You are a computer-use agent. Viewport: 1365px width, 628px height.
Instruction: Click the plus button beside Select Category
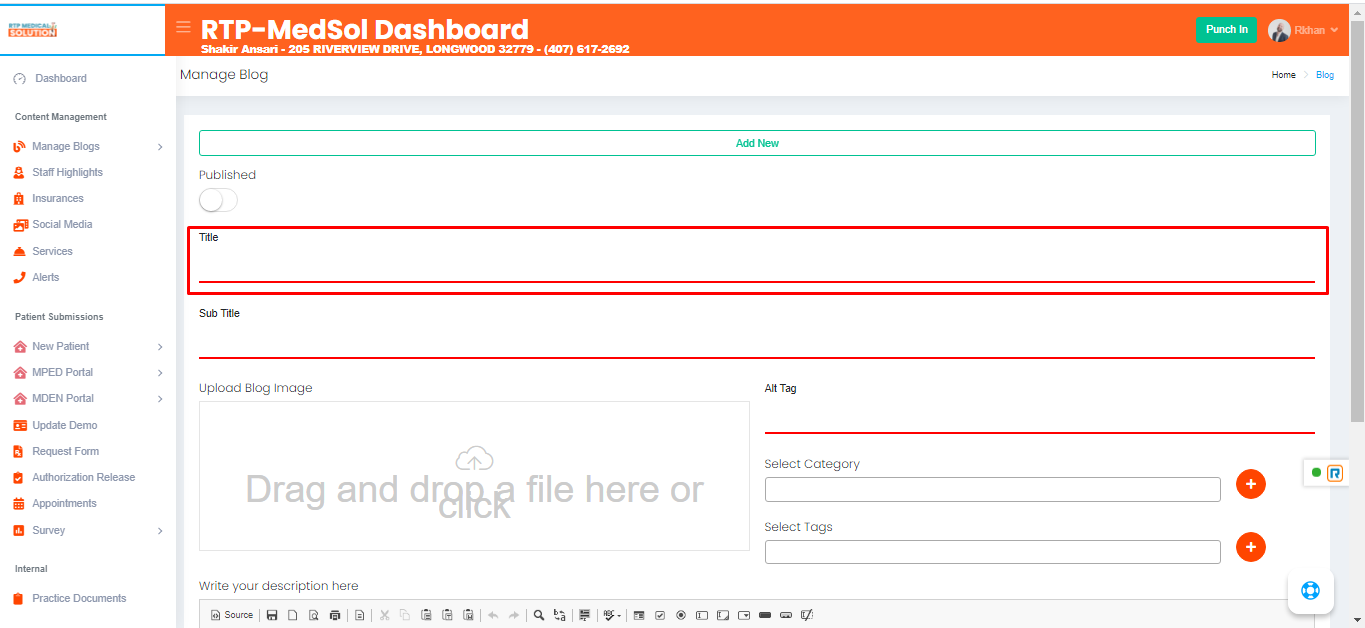click(x=1251, y=484)
